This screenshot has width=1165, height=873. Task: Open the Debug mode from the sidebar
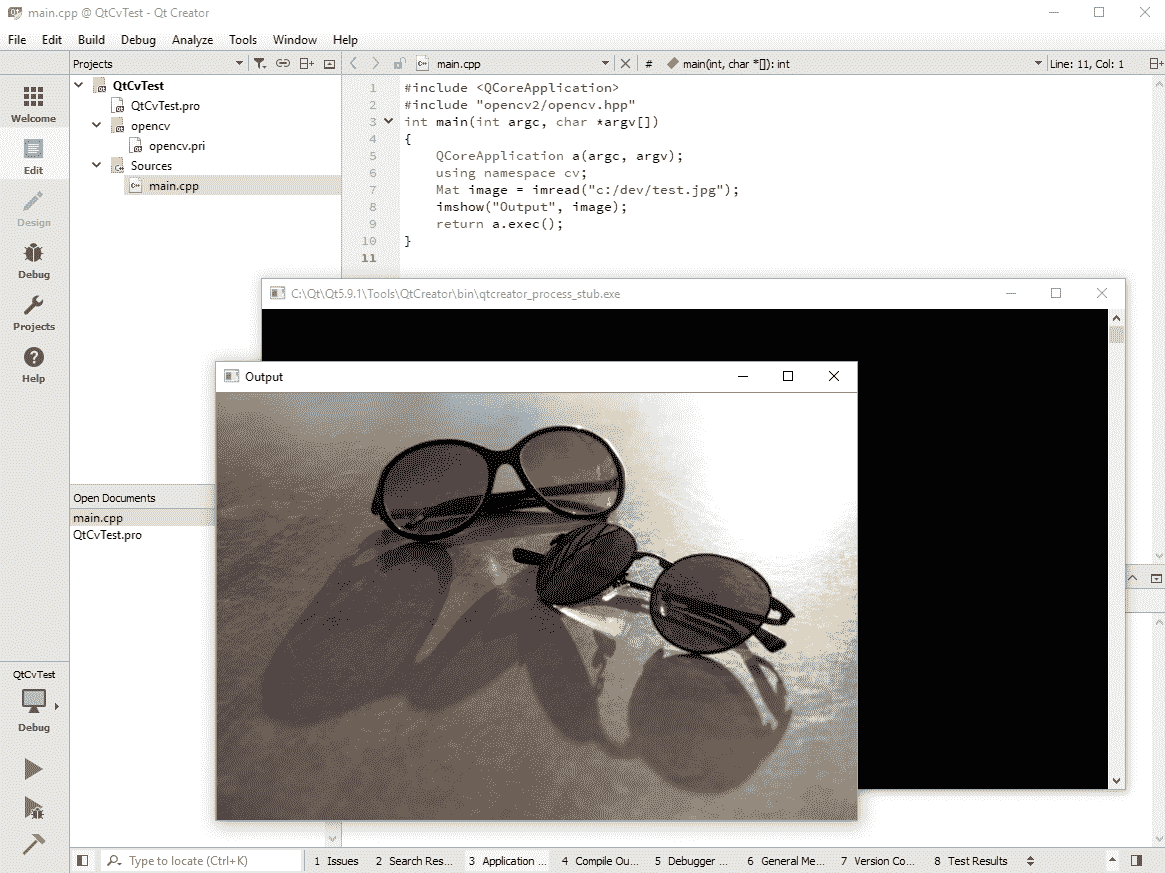click(x=33, y=259)
